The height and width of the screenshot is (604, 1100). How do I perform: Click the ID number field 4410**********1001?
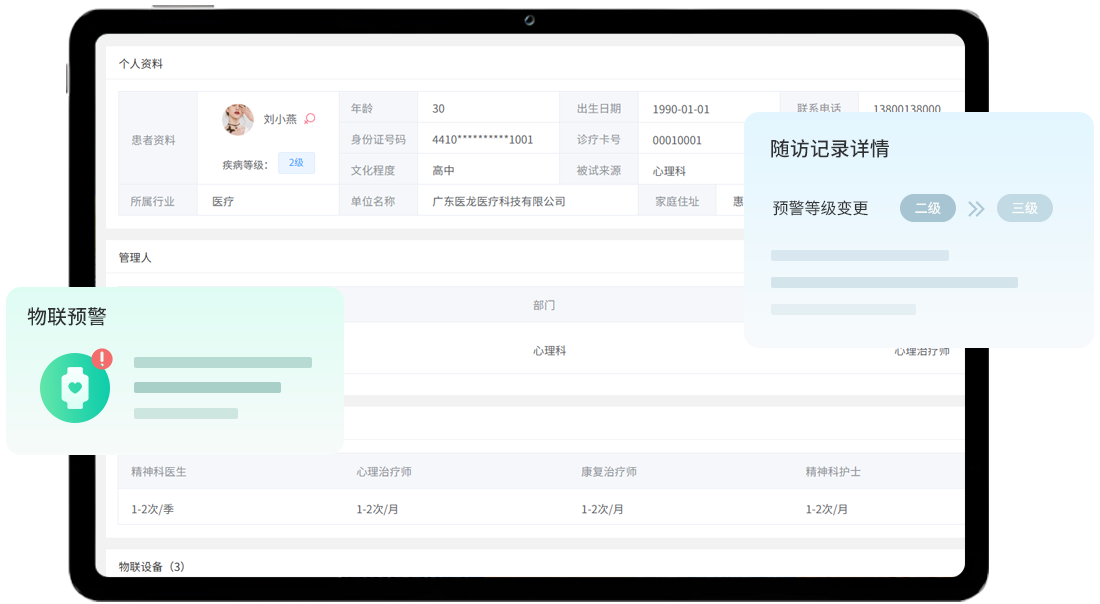pos(482,140)
